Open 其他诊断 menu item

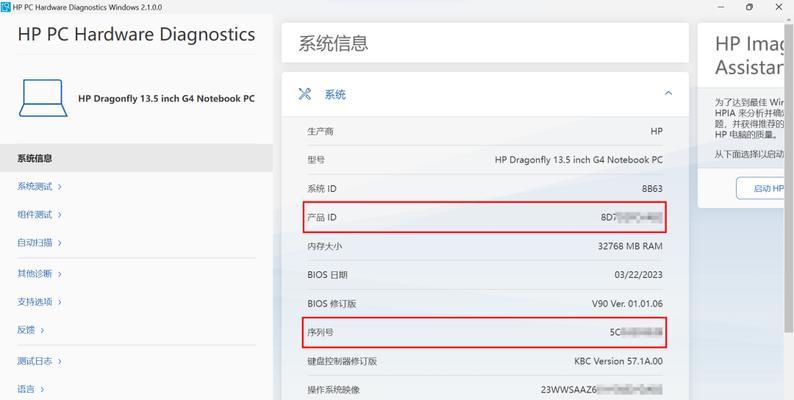[x=39, y=273]
